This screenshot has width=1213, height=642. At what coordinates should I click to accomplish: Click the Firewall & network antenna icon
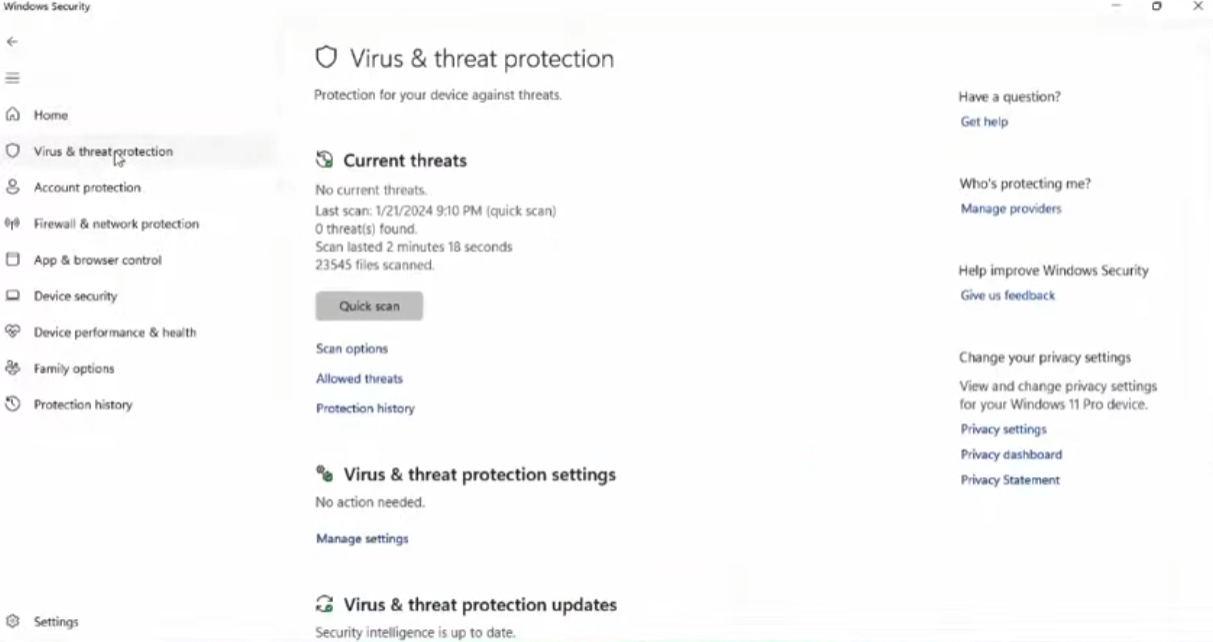[x=13, y=224]
